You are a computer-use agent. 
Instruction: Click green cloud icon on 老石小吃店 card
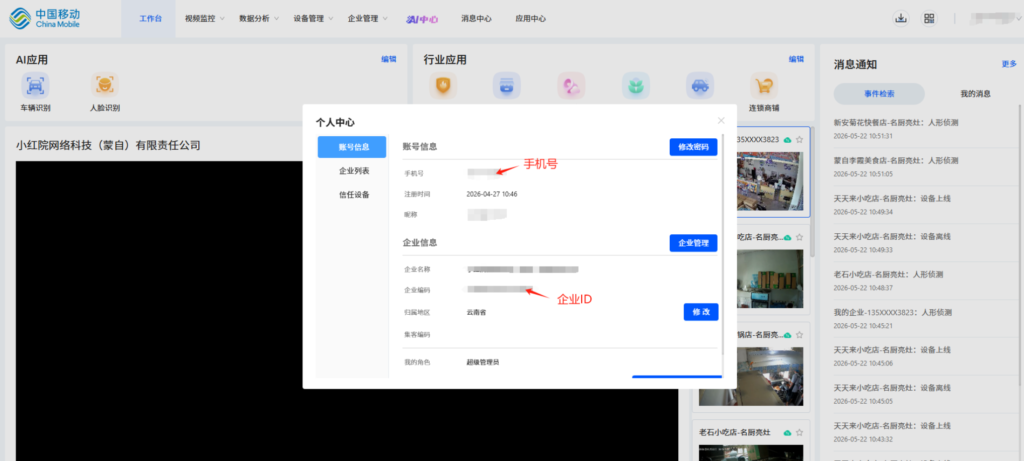(x=787, y=432)
